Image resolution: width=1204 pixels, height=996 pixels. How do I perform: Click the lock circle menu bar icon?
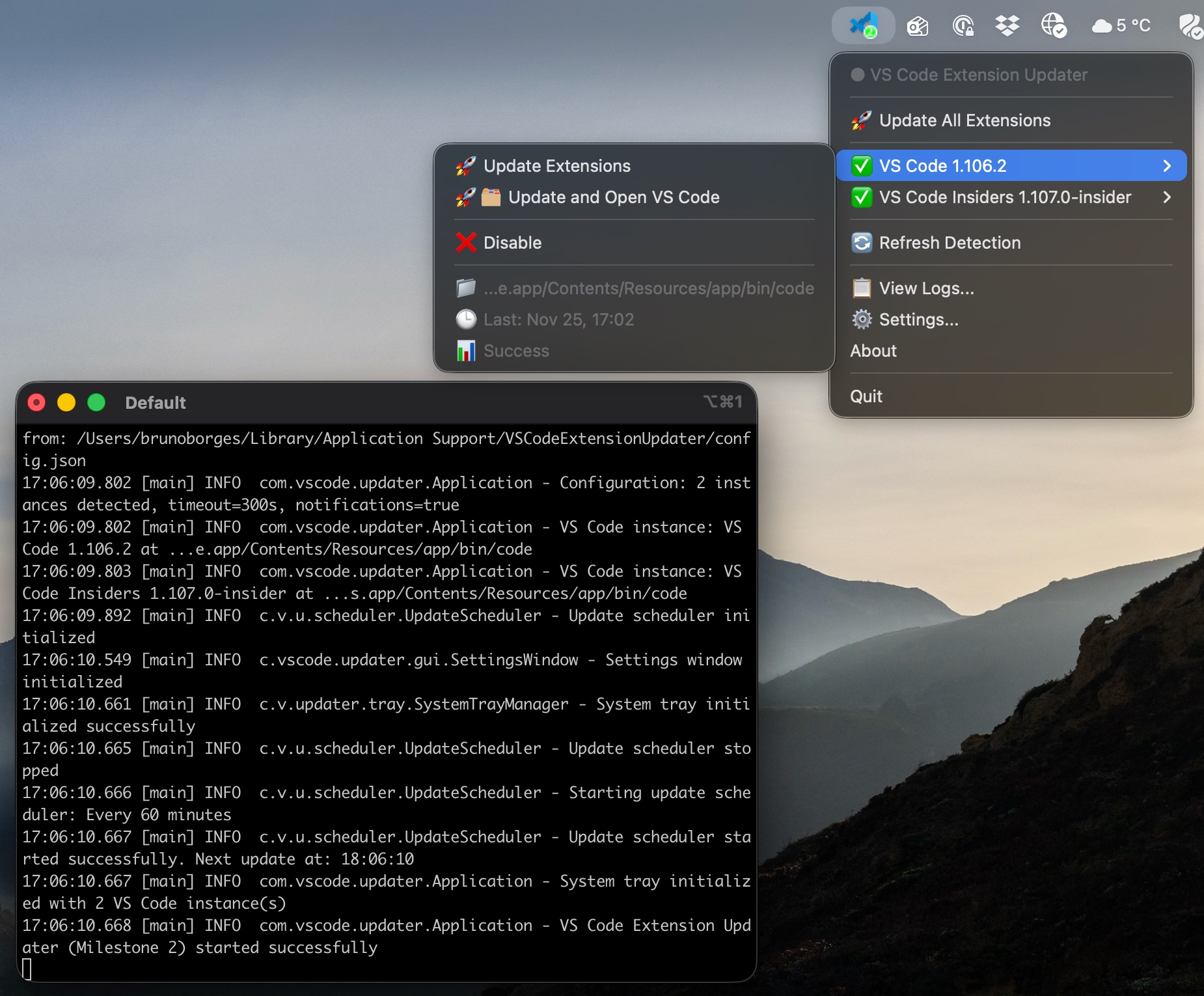pyautogui.click(x=963, y=26)
